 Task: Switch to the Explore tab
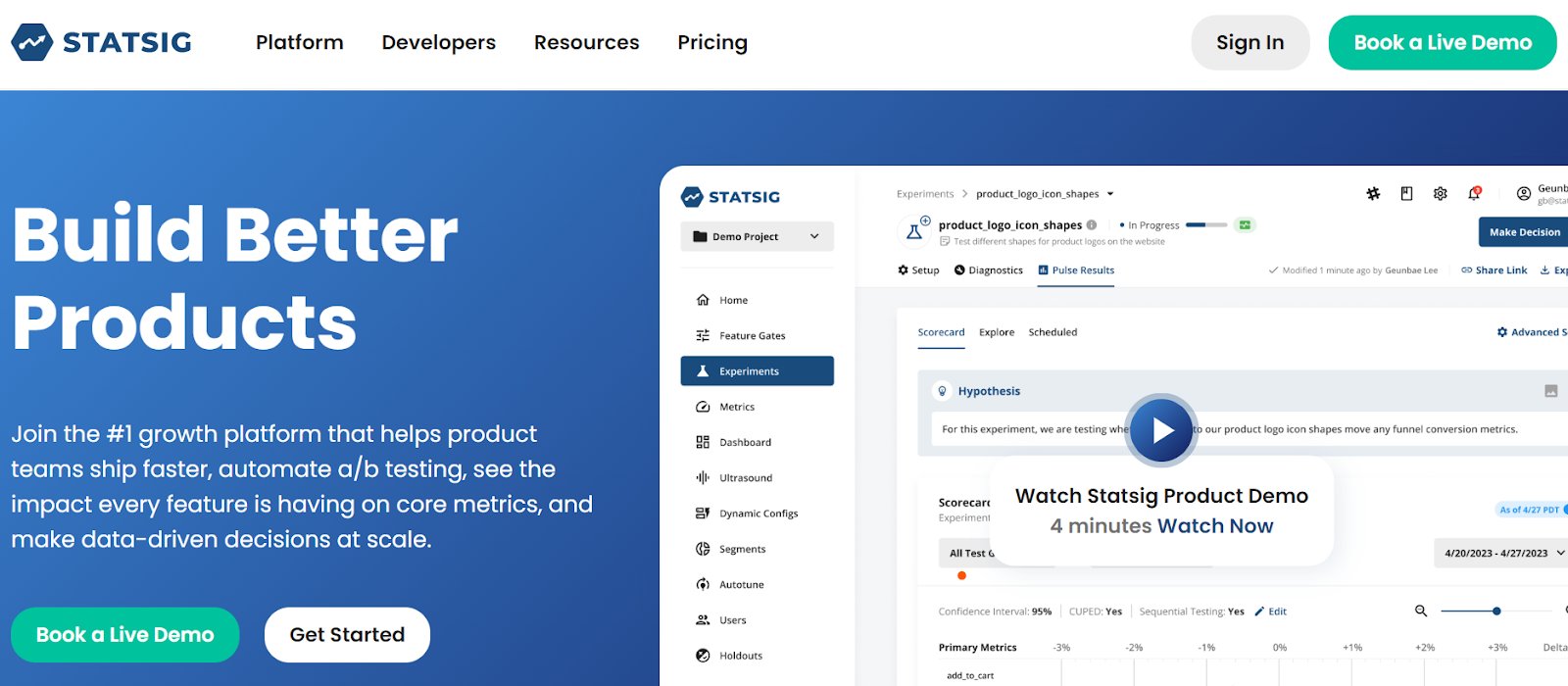point(997,332)
